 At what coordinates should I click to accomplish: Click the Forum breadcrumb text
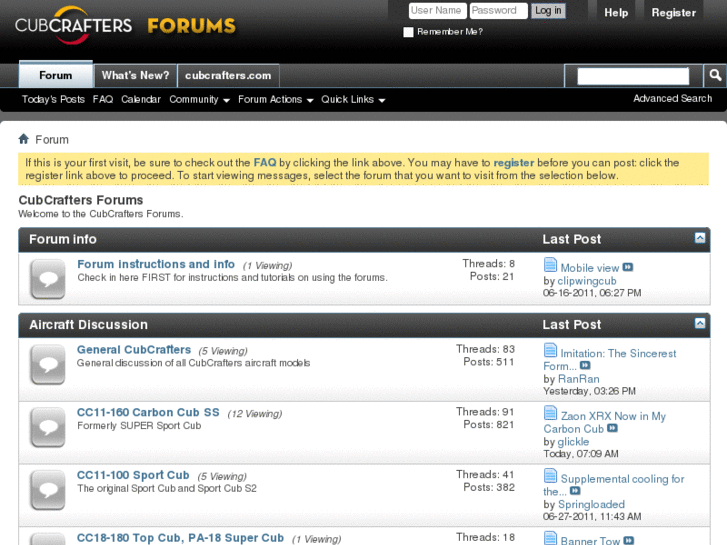52,140
